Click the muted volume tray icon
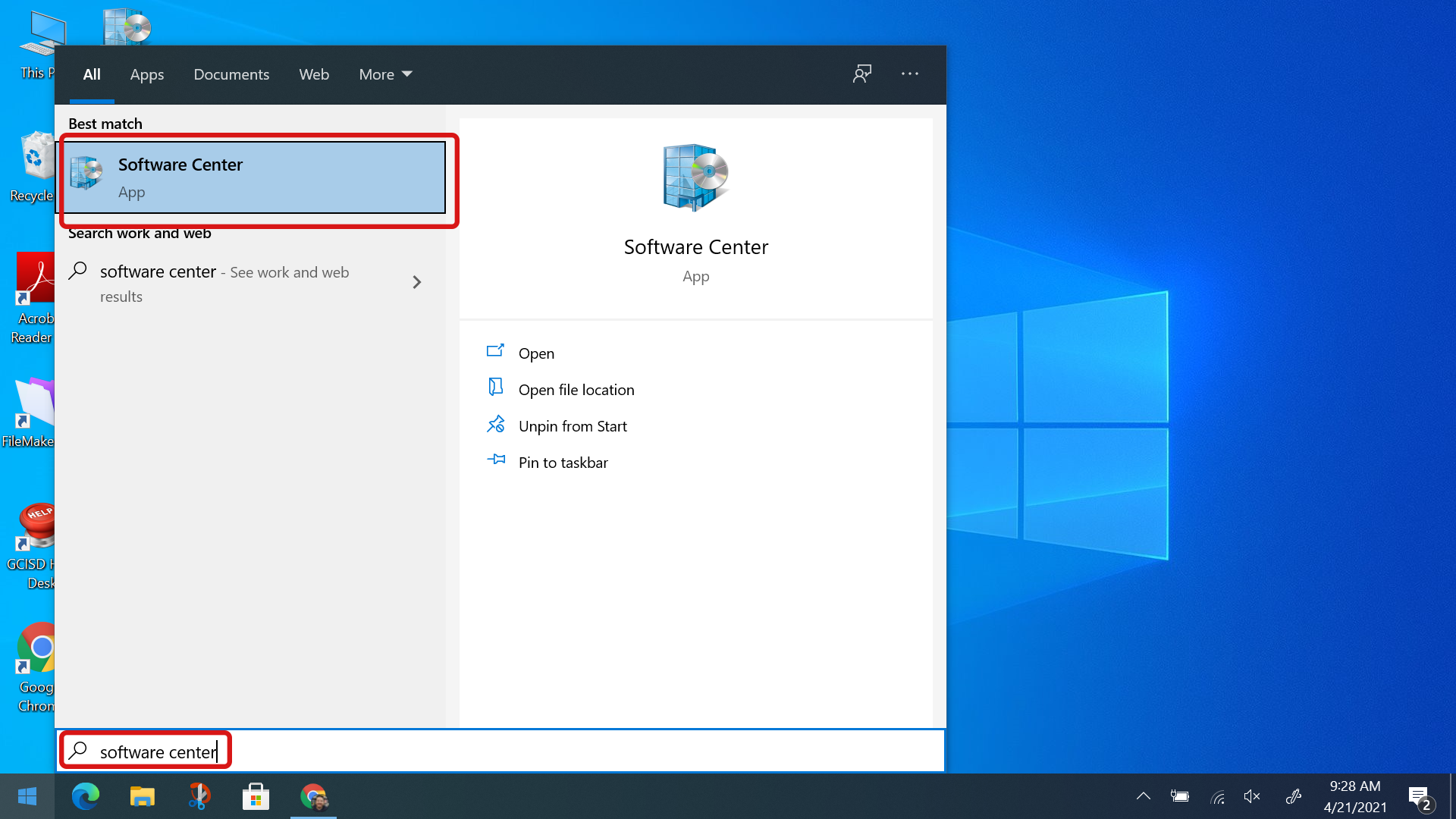Image resolution: width=1456 pixels, height=819 pixels. coord(1253,796)
